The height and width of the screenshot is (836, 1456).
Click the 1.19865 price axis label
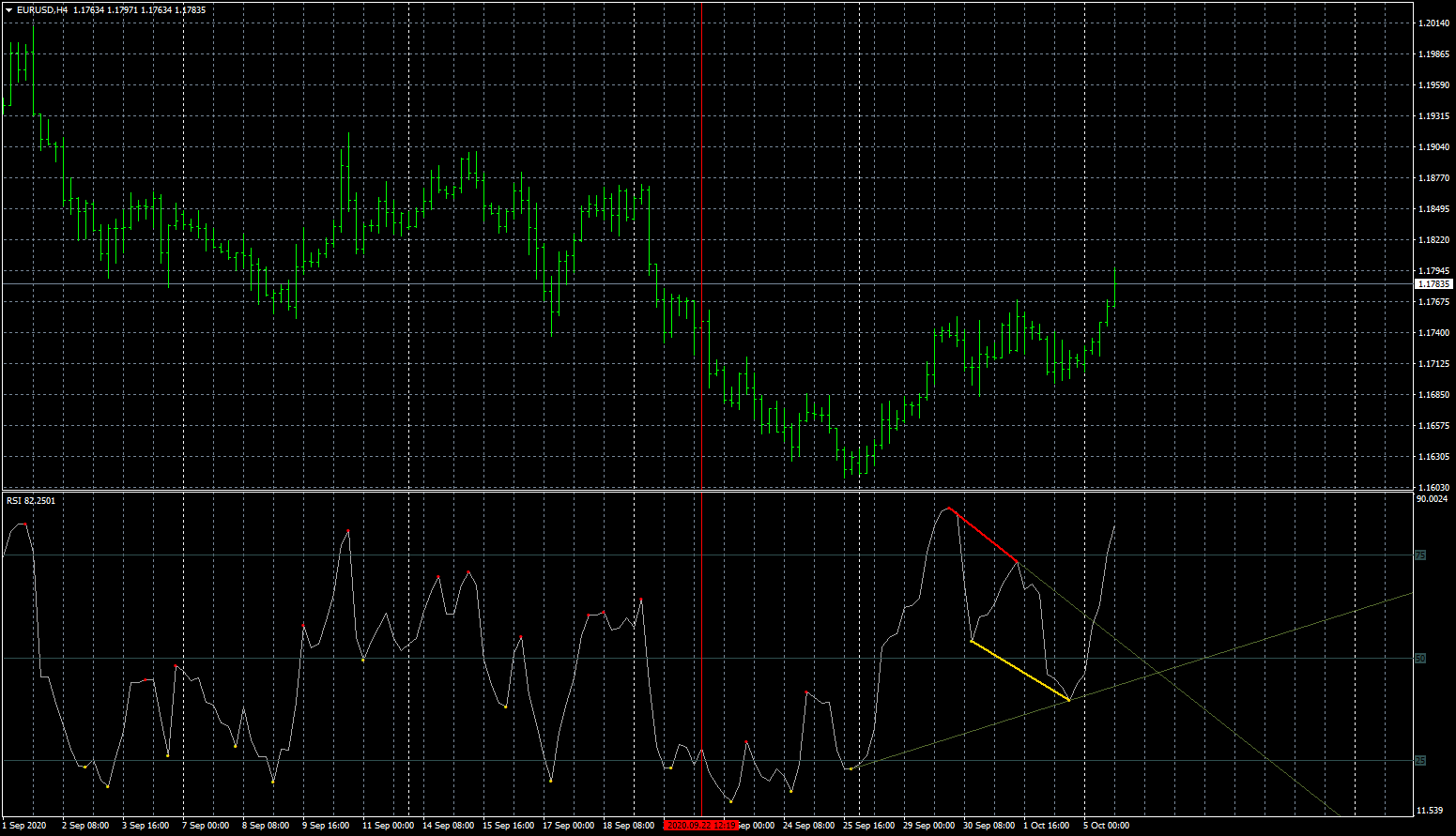coord(1433,54)
